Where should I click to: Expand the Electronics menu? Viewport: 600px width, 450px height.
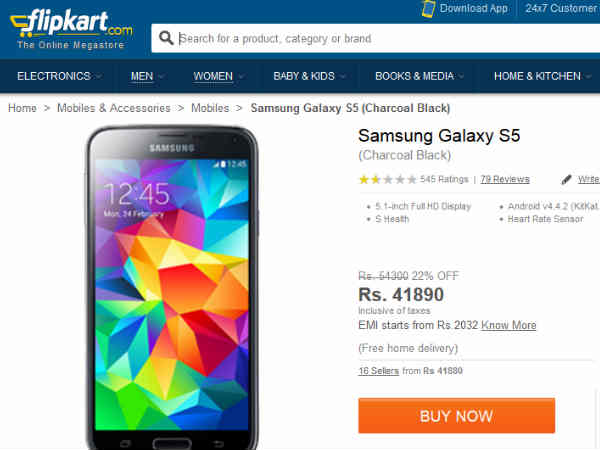pos(60,76)
